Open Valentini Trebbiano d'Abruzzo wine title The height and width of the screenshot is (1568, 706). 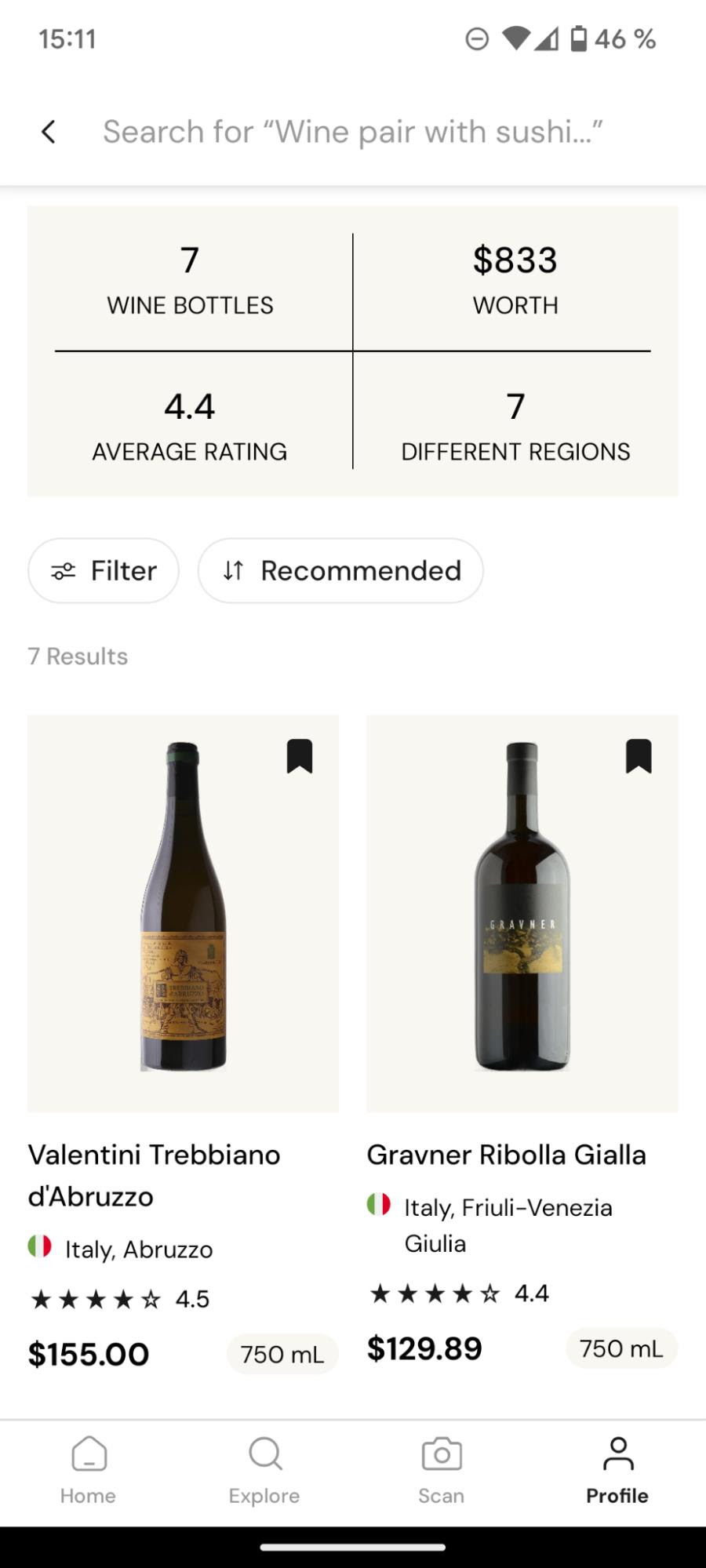coord(155,1175)
